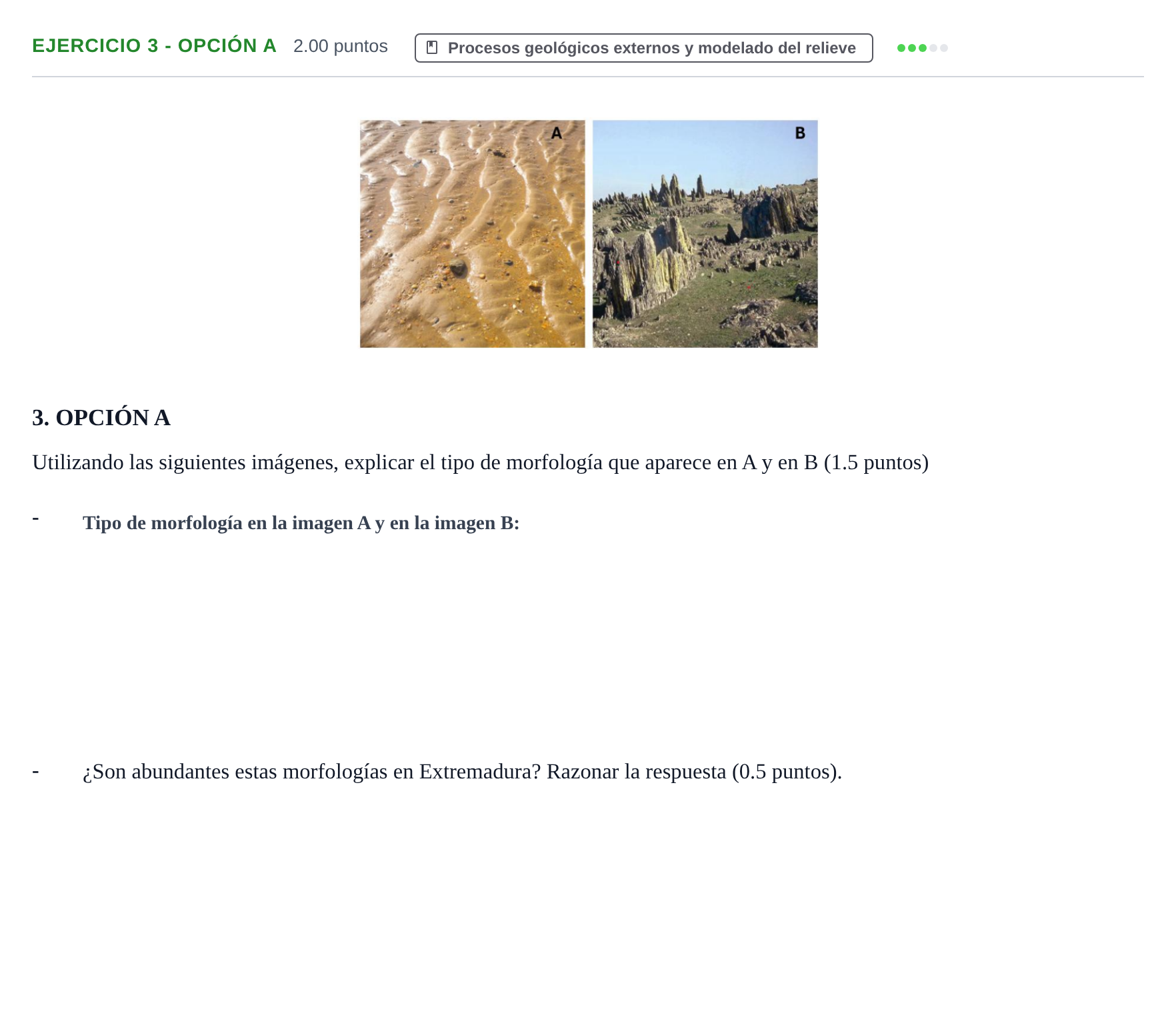This screenshot has height=1025, width=1176.
Task: Open the 'Procesos geológicos externos y modelado del relieve' tag
Action: [x=643, y=48]
